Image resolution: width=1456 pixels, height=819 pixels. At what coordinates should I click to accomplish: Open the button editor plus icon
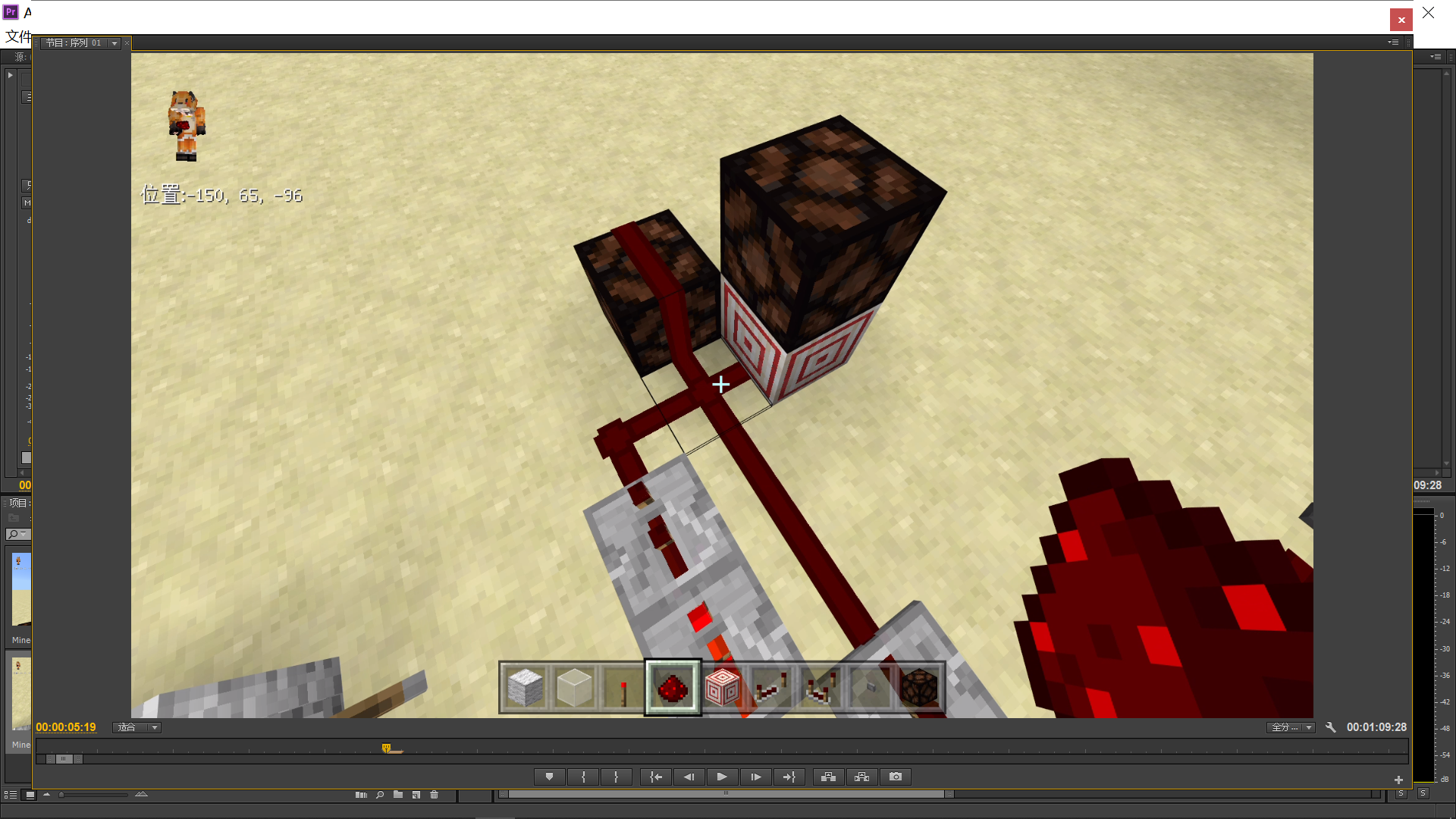tap(1398, 780)
